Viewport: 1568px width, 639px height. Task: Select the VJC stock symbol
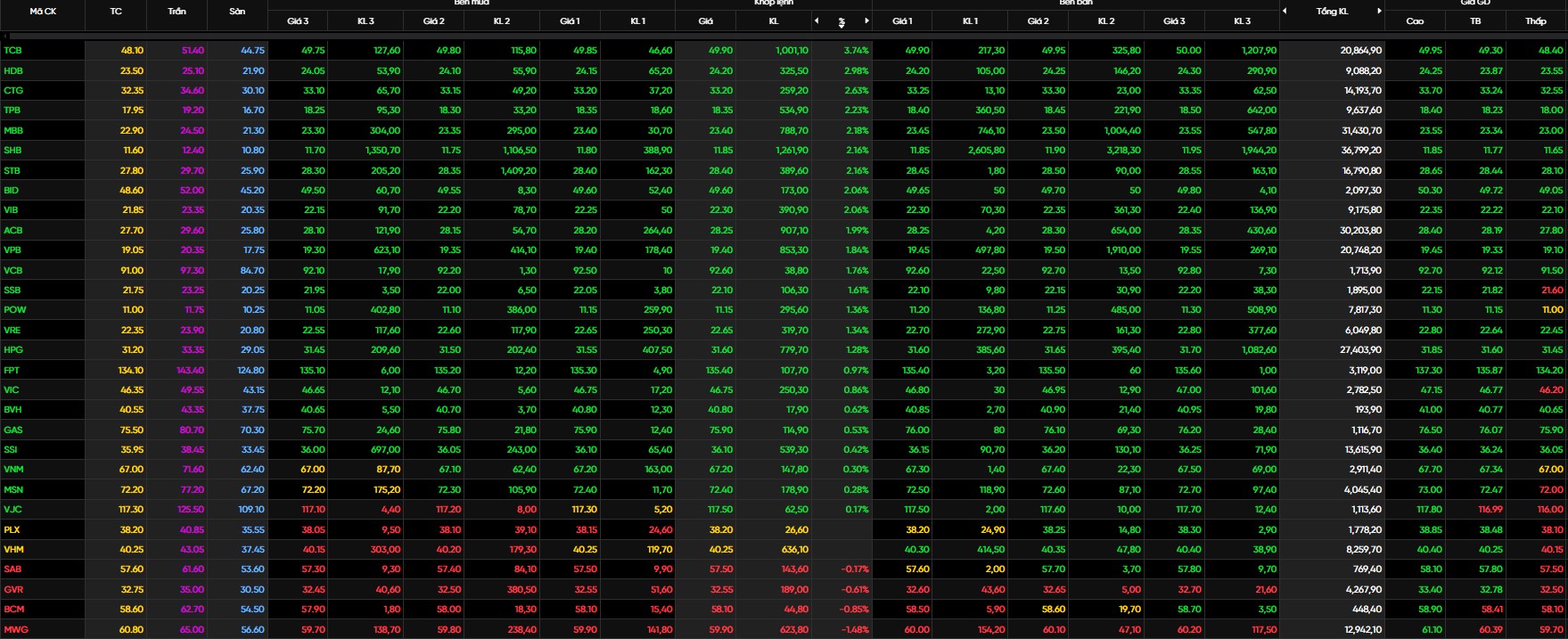pyautogui.click(x=12, y=509)
